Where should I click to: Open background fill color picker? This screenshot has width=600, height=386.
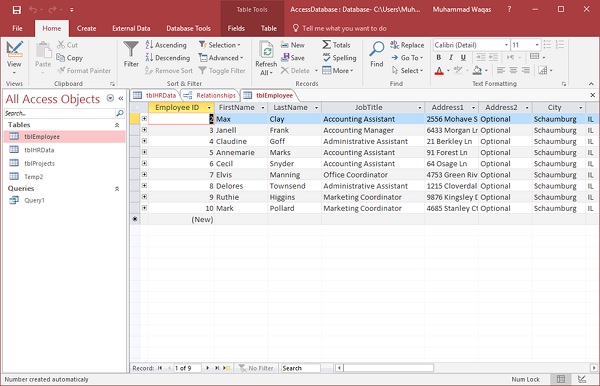pyautogui.click(x=486, y=70)
